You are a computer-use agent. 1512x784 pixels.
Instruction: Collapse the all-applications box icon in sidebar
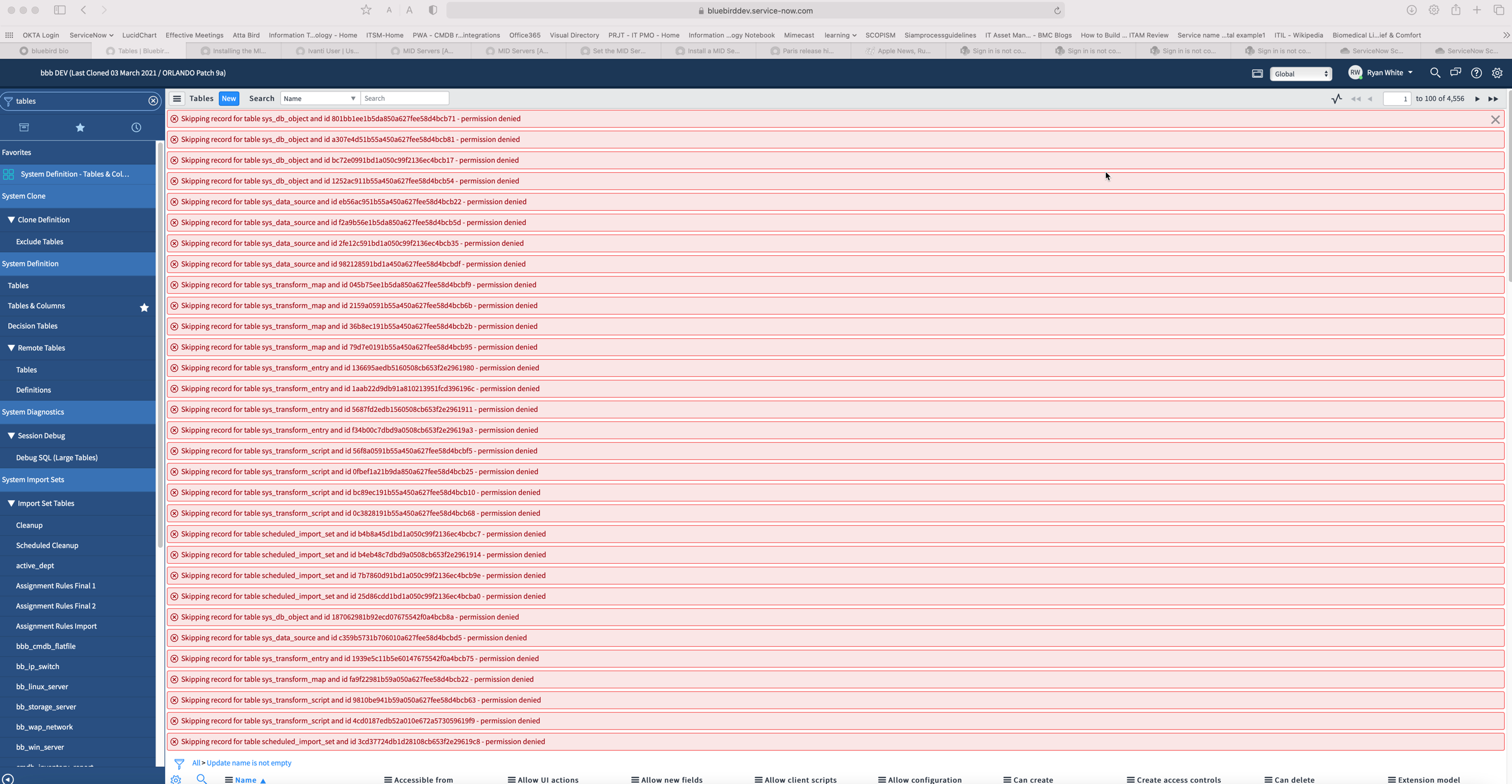[x=24, y=127]
